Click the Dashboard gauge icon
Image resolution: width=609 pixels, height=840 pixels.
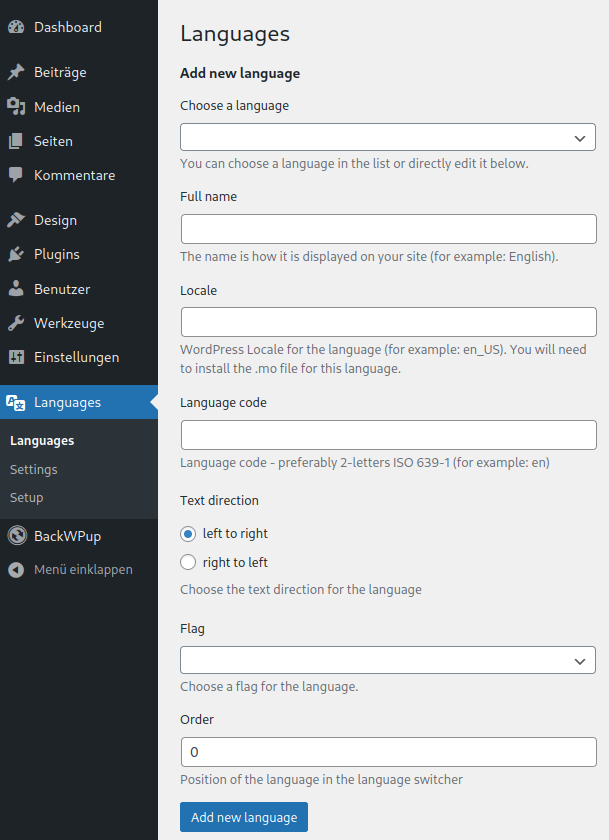coord(16,27)
